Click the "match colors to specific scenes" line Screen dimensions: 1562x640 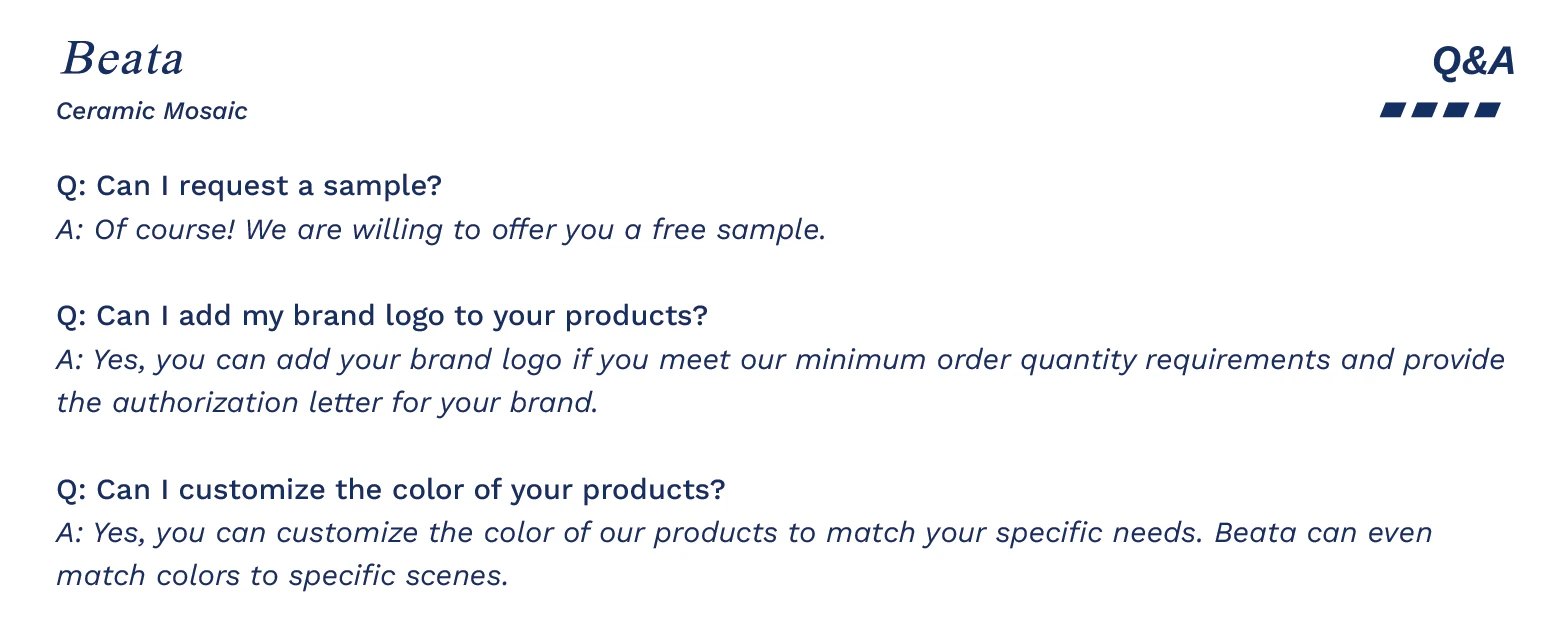coord(283,576)
